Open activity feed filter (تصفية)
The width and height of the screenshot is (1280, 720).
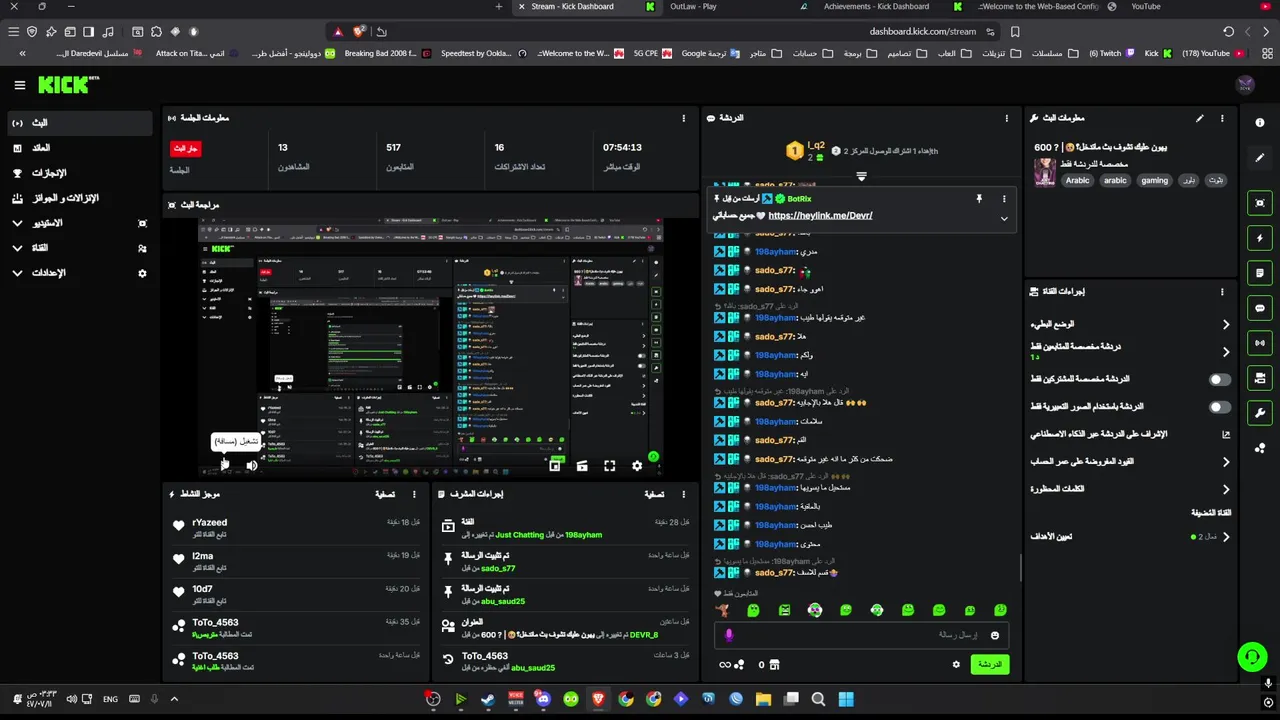(x=385, y=494)
